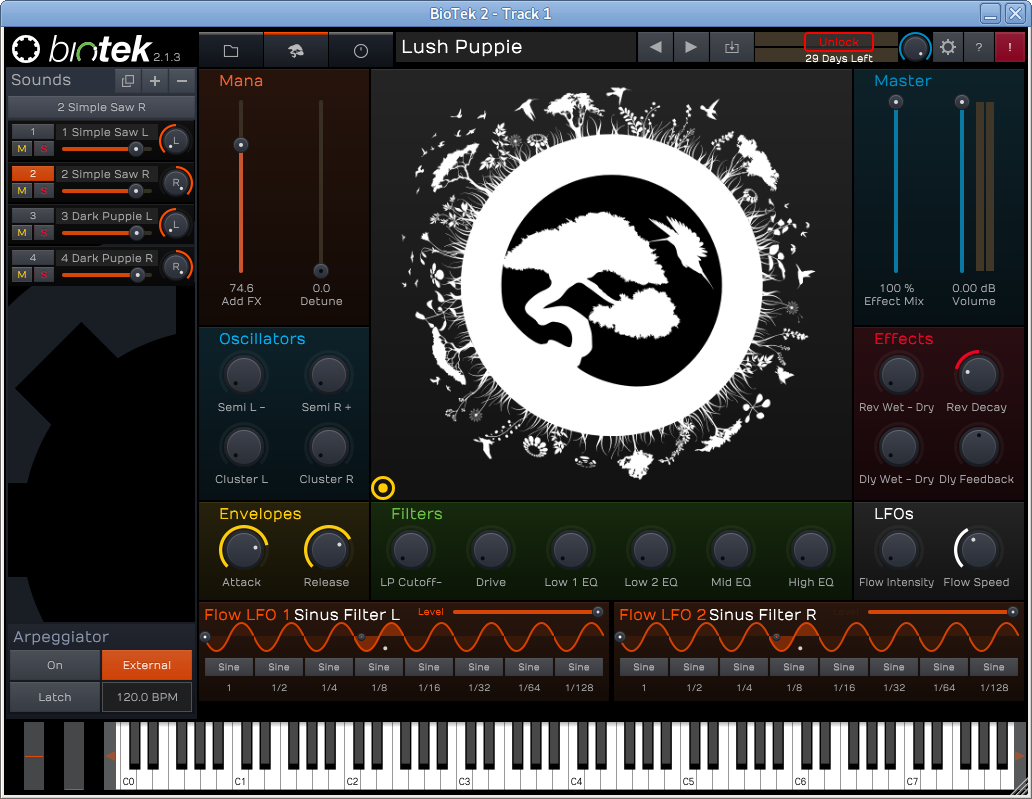Select 1/8 rate in Flow LFO 1
This screenshot has width=1032, height=799.
click(379, 688)
